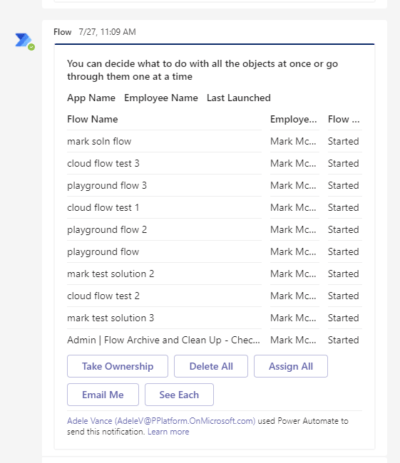Click the App Name label

91,98
